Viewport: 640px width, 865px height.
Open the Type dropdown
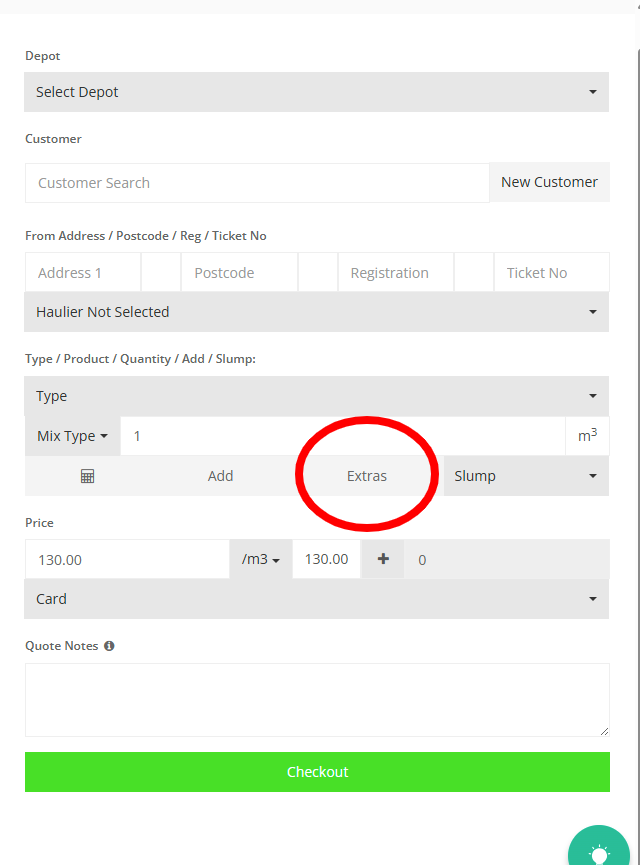pyautogui.click(x=316, y=396)
